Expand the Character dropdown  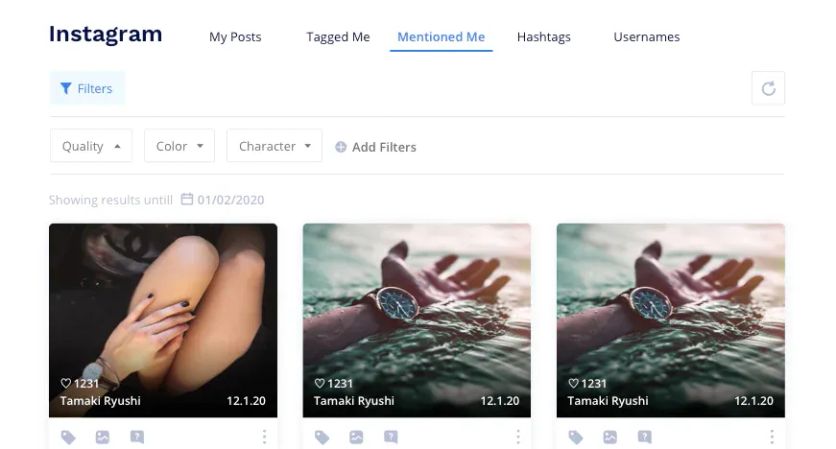[x=274, y=146]
